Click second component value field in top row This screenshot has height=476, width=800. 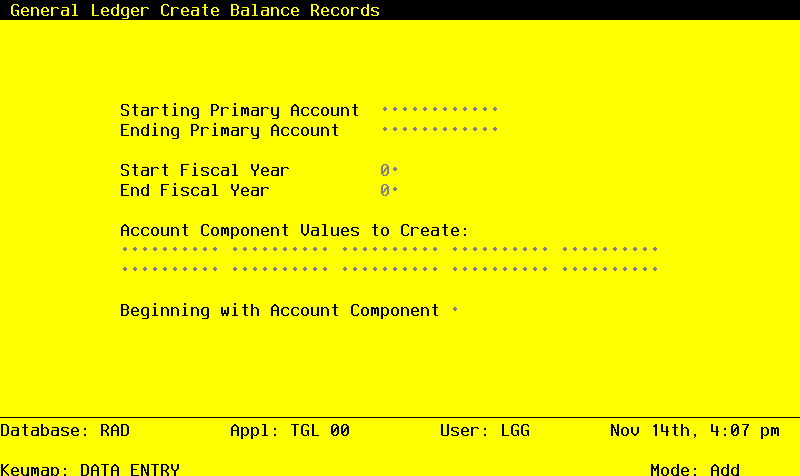coord(280,249)
